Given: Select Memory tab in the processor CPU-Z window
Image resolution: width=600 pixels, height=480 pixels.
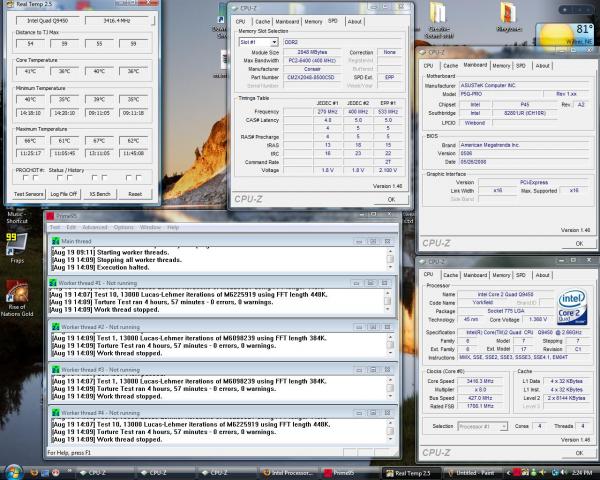Looking at the screenshot, I should coord(501,275).
